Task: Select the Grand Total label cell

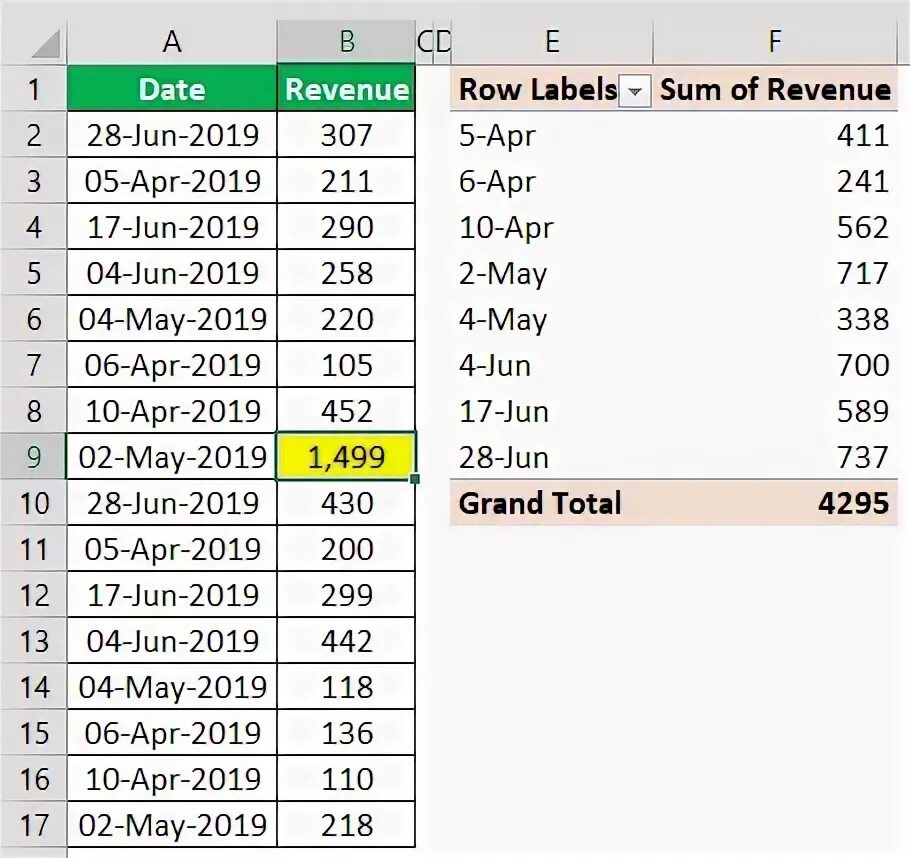Action: tap(540, 503)
